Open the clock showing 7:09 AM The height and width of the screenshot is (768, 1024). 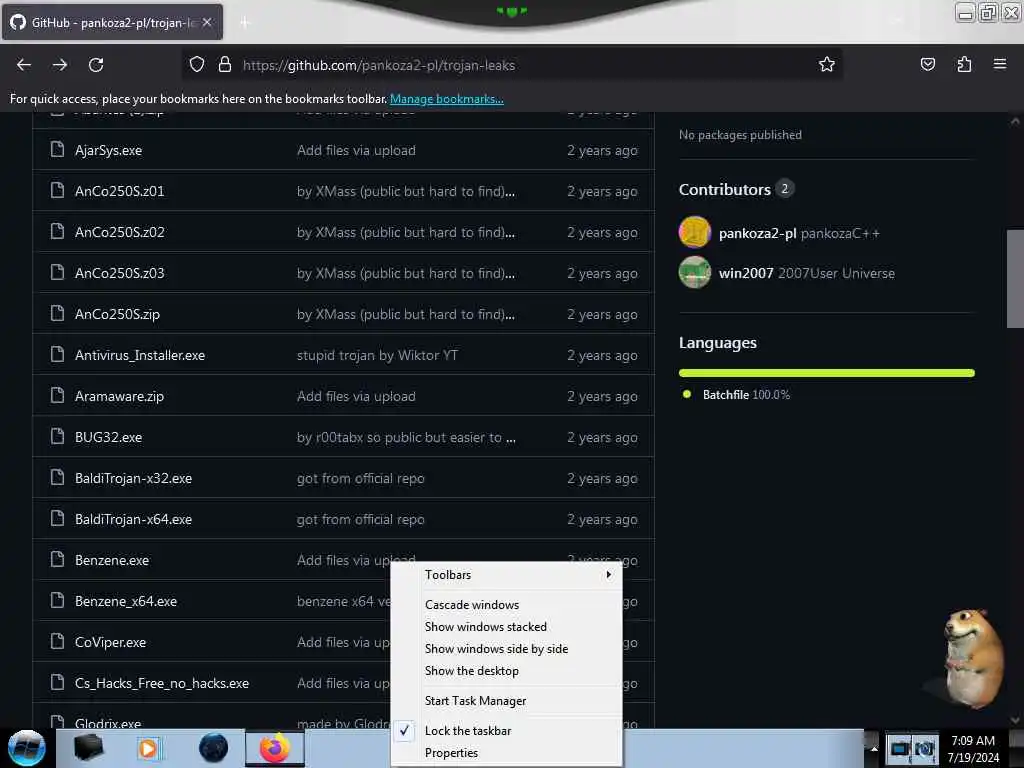click(973, 749)
